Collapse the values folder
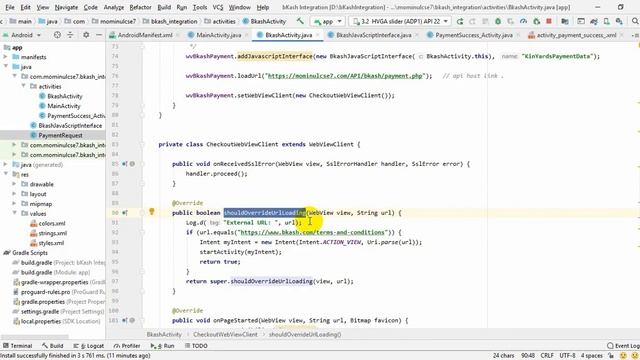The height and width of the screenshot is (360, 640). pyautogui.click(x=14, y=214)
